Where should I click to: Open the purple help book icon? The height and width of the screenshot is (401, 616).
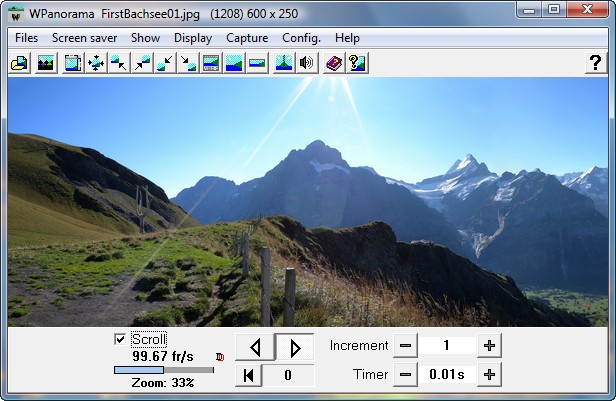333,63
